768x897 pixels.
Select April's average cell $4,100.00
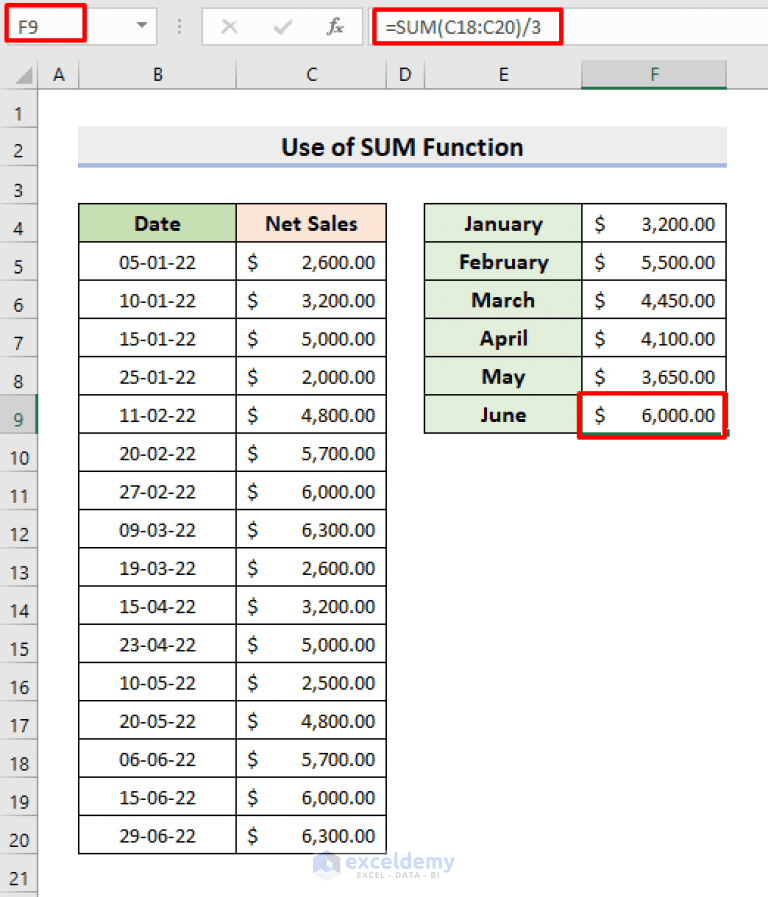point(654,339)
